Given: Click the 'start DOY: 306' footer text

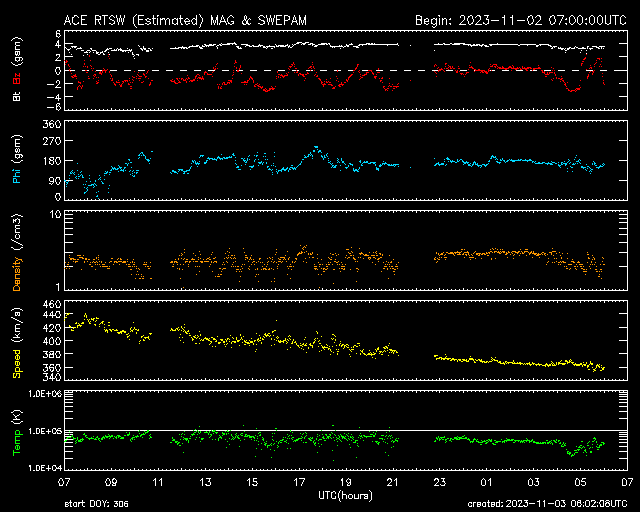Looking at the screenshot, I should coord(97,504).
